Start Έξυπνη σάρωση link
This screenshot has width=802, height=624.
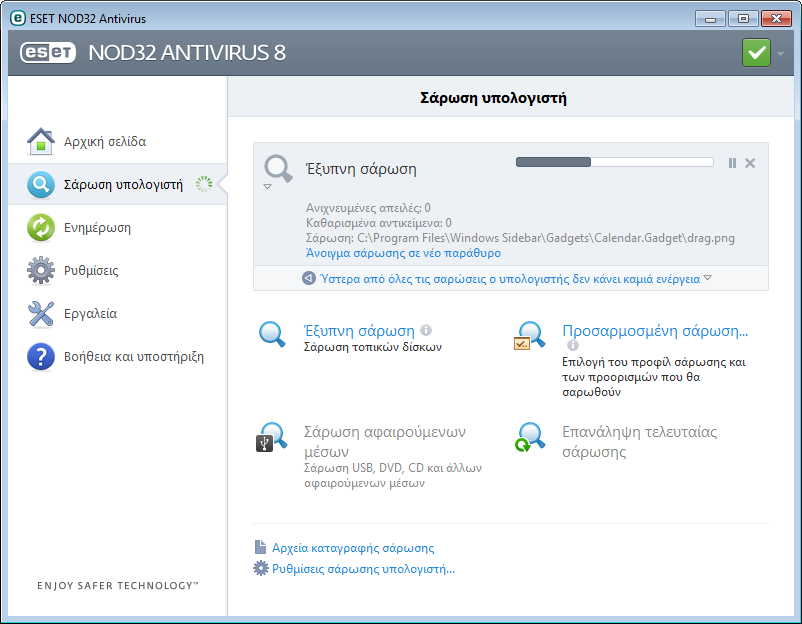(x=359, y=330)
